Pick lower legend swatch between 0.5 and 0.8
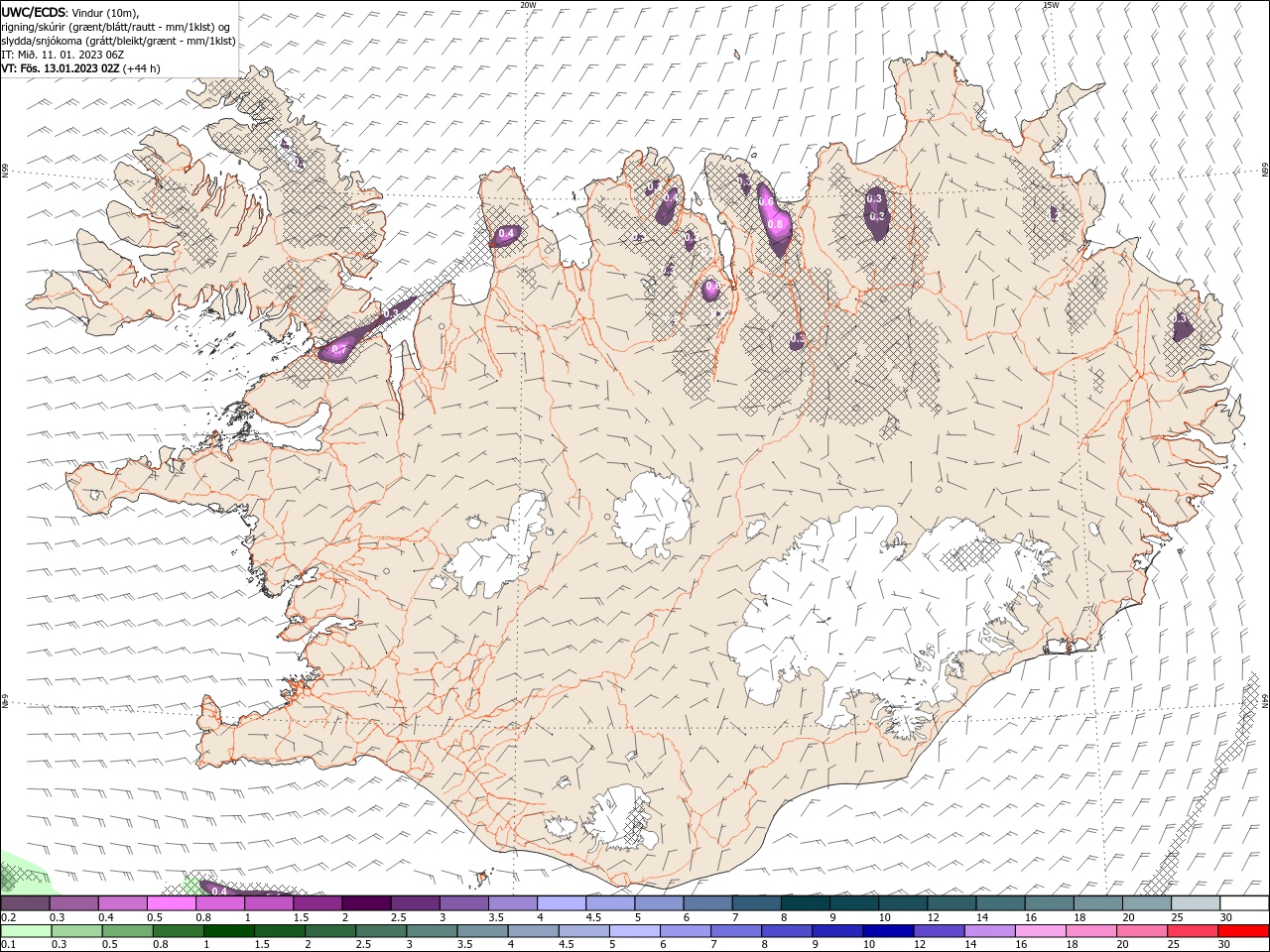This screenshot has width=1270, height=952. click(x=127, y=931)
